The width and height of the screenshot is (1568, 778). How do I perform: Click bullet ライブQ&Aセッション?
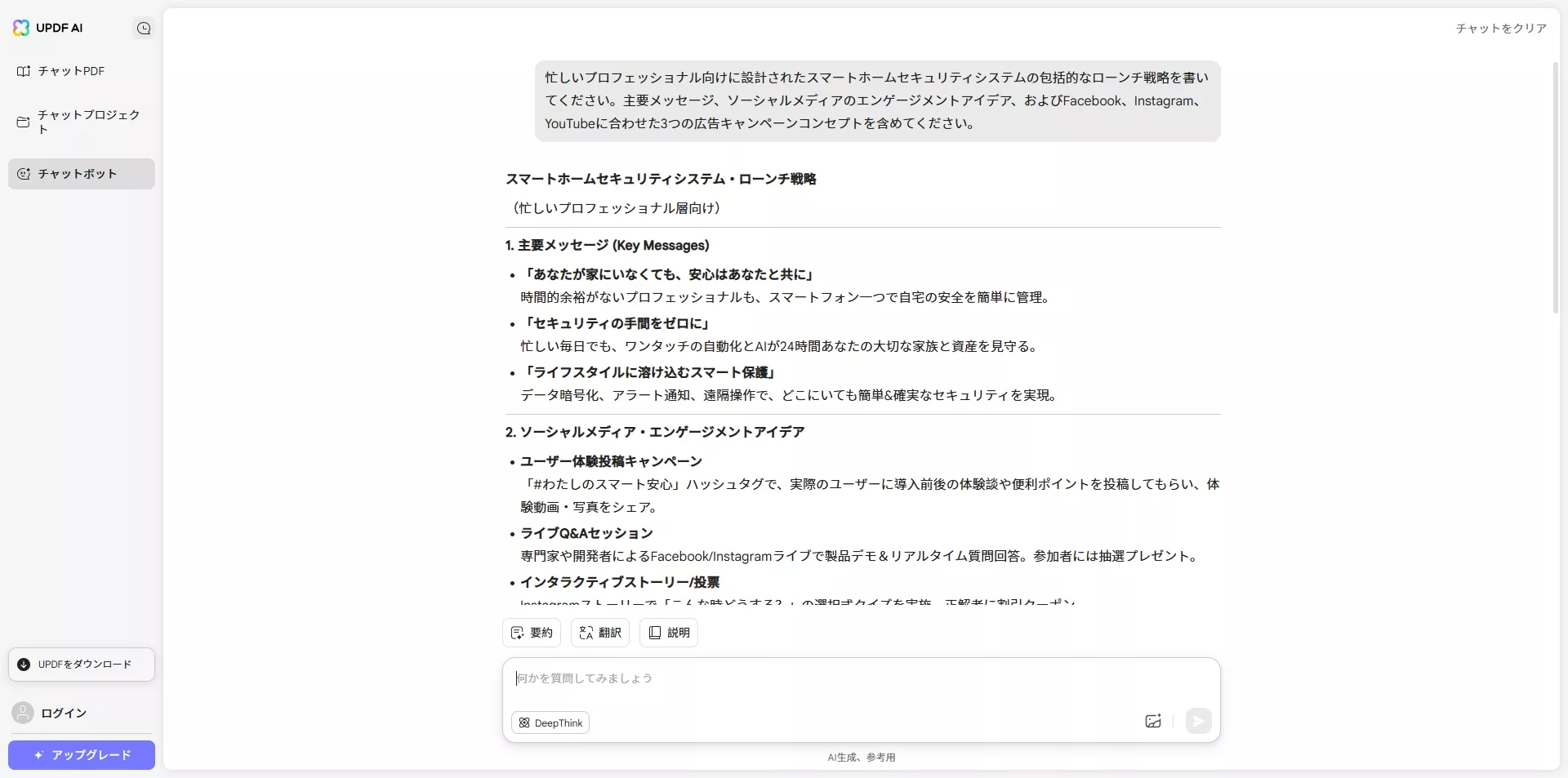586,534
